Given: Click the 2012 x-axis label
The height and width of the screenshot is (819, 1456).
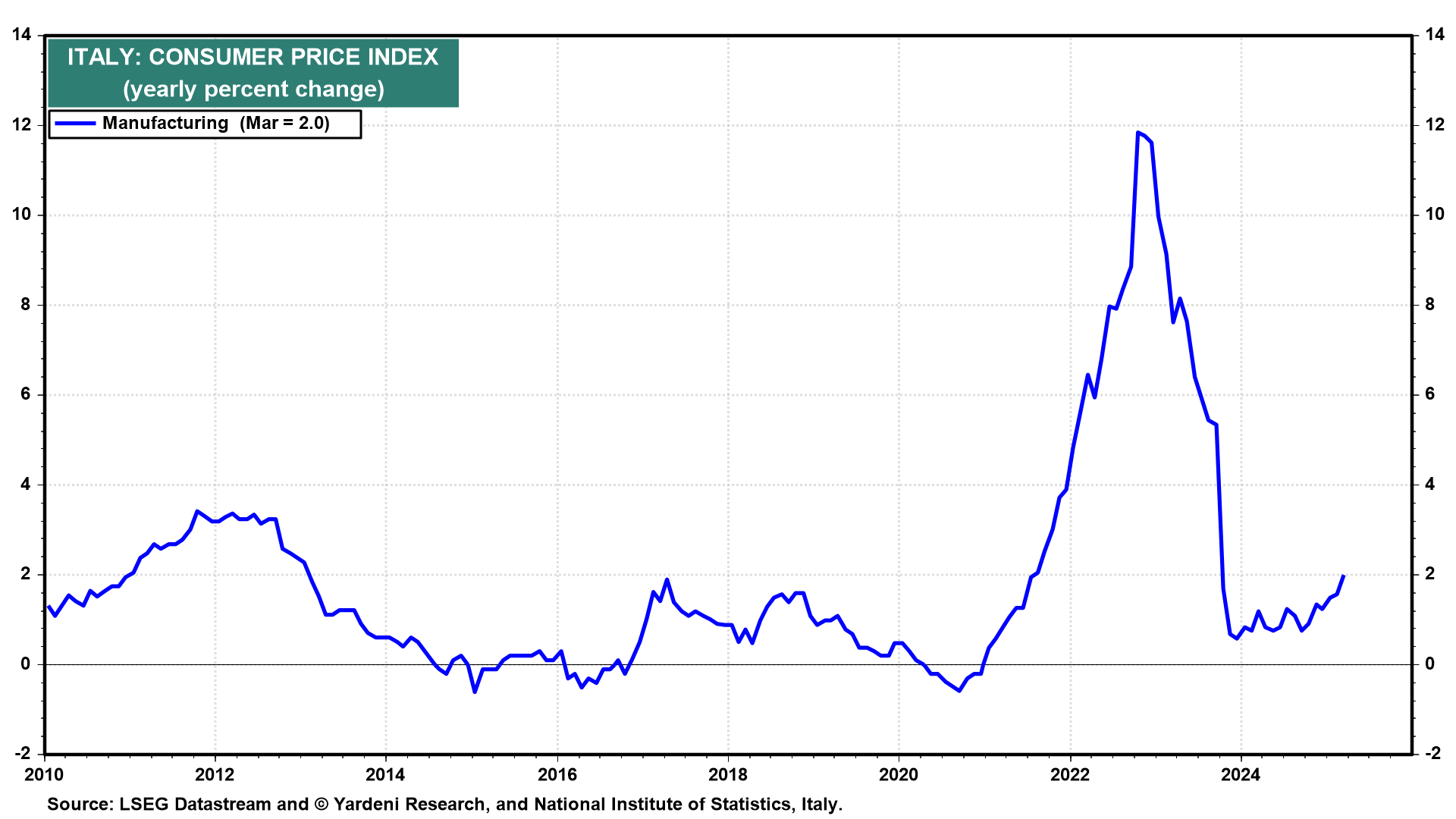Looking at the screenshot, I should tap(215, 774).
